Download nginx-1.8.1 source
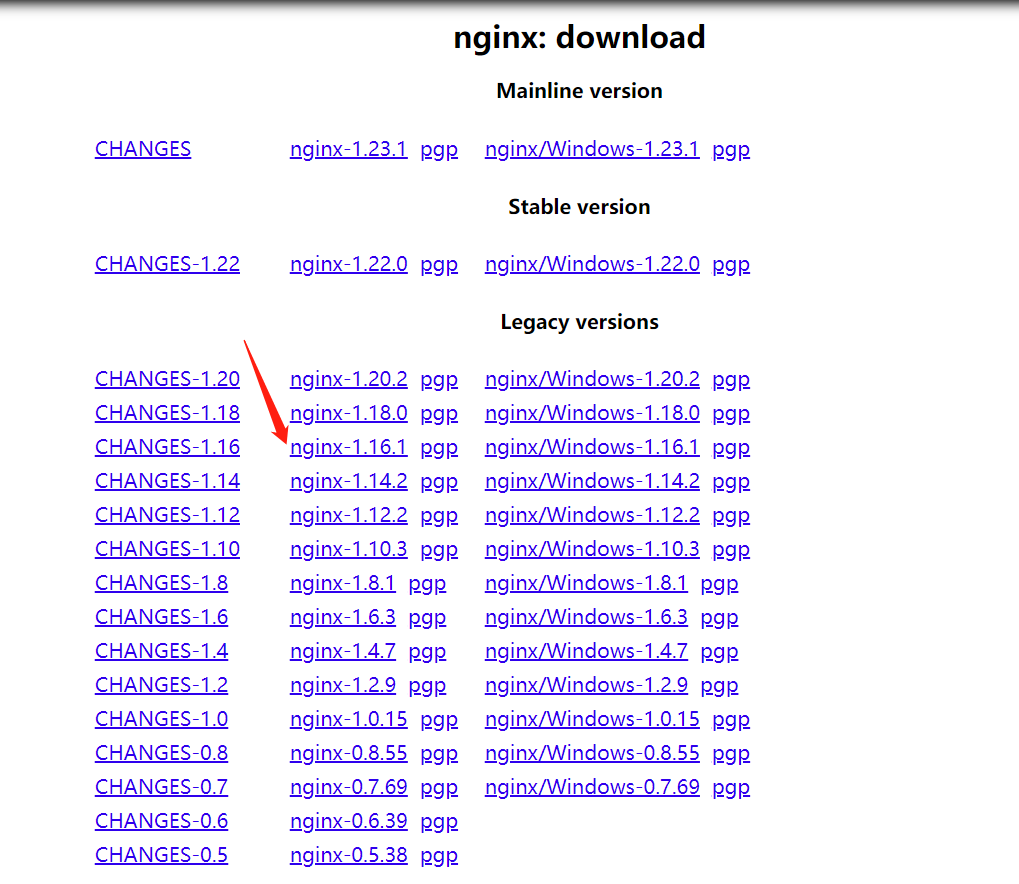 (342, 582)
